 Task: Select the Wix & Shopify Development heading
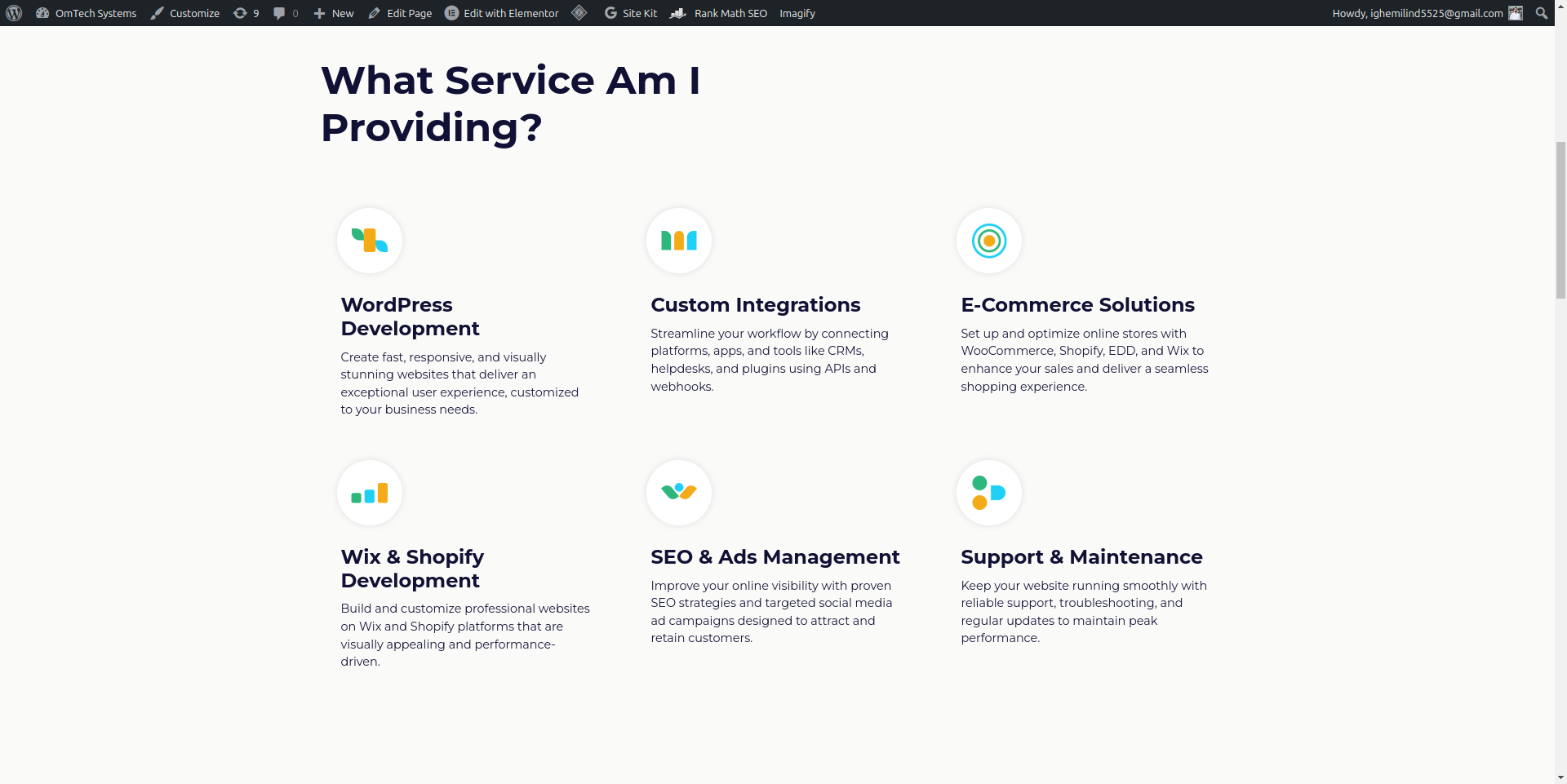(412, 569)
